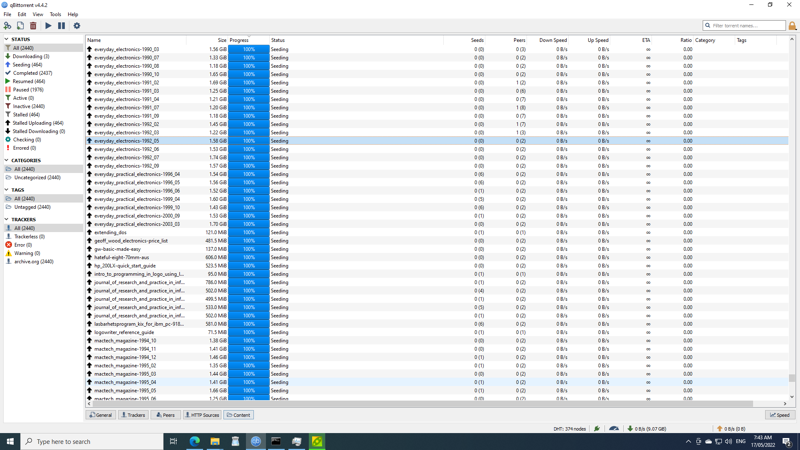
Task: Click the Add Torrent File toolbar icon
Action: click(x=20, y=26)
